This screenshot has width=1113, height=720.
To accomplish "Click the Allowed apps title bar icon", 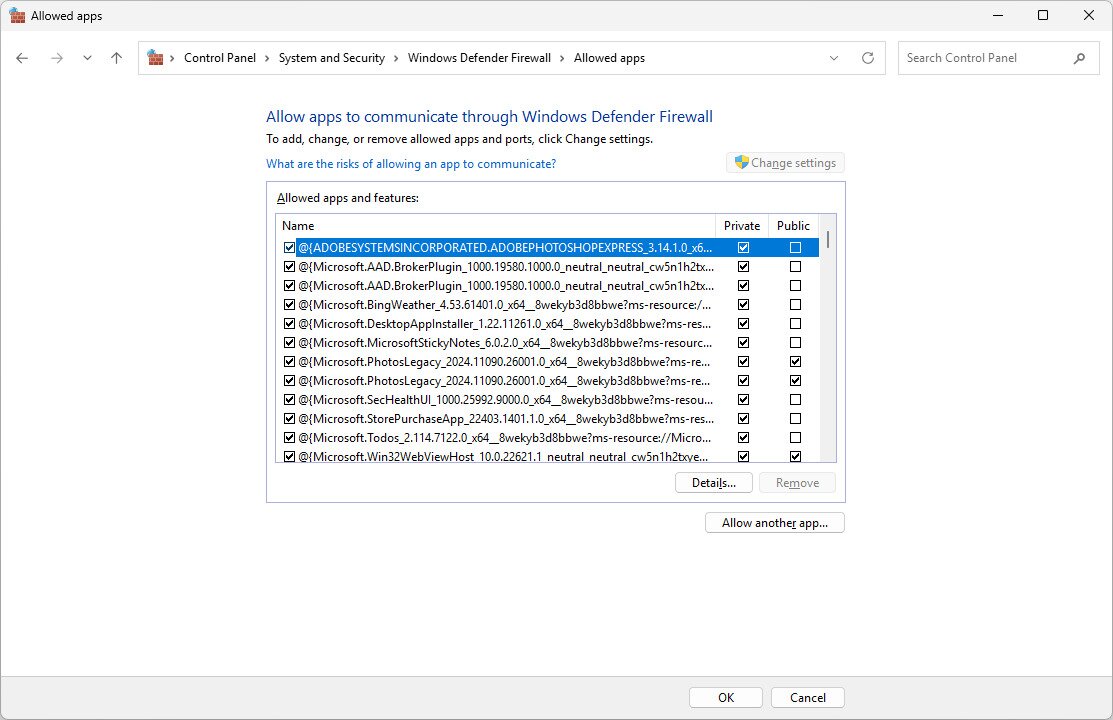I will pos(17,15).
